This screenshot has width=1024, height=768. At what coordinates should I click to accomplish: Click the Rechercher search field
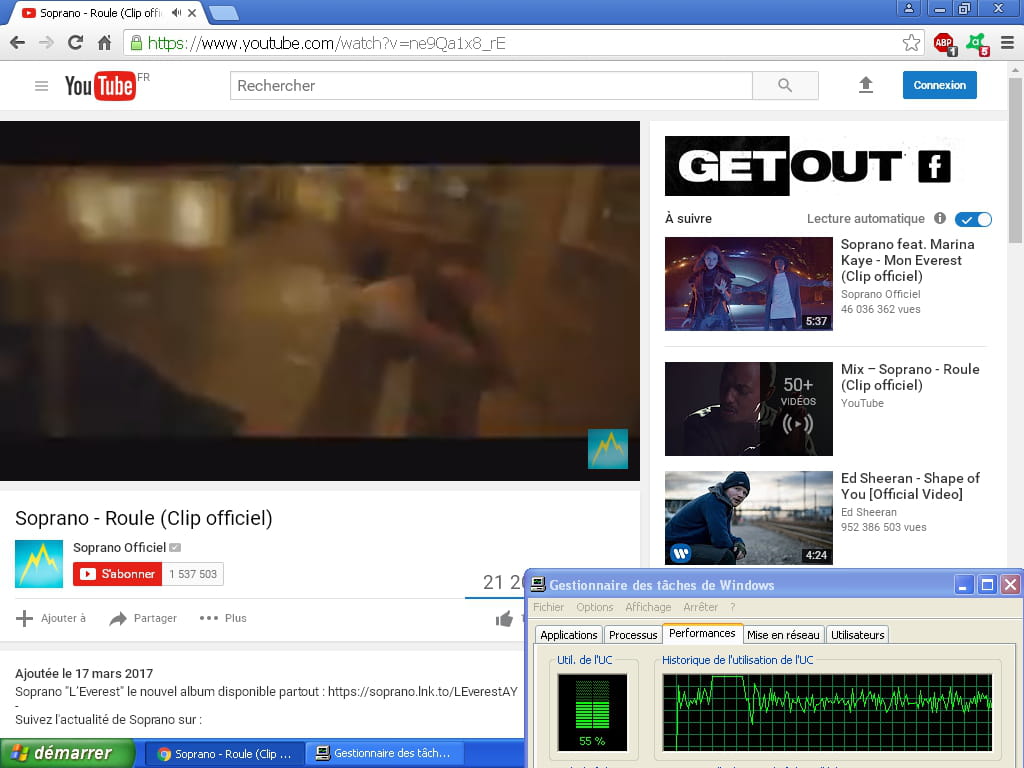491,86
